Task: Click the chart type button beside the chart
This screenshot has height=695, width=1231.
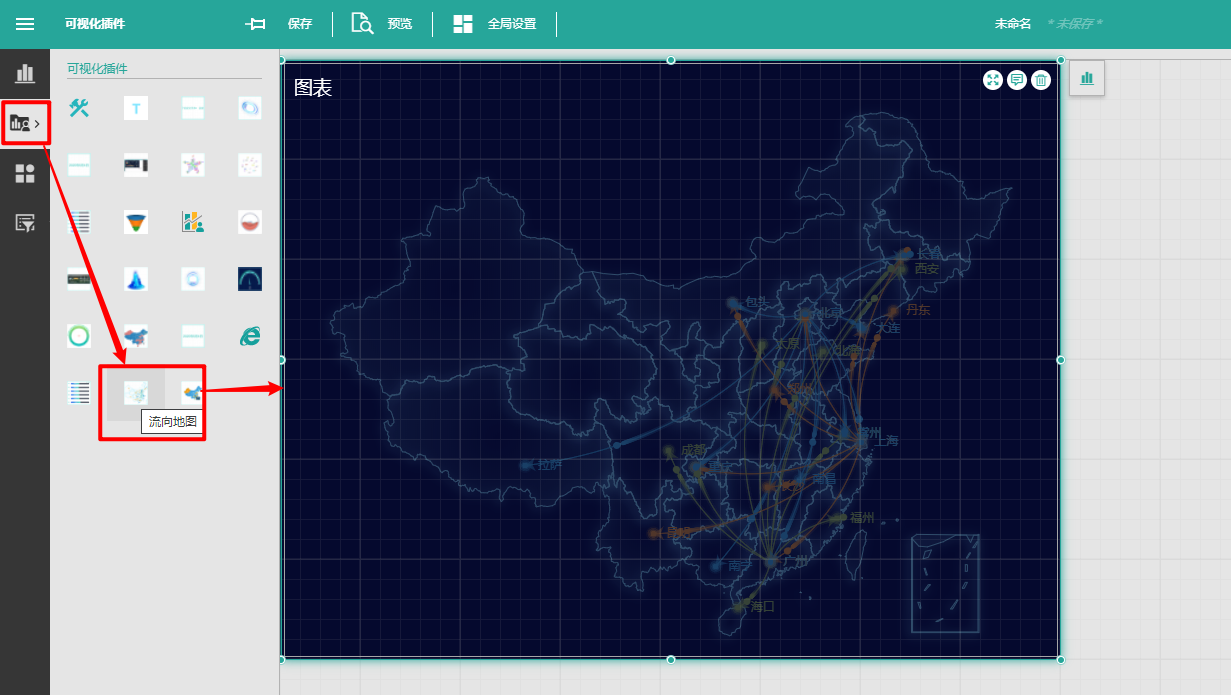Action: coord(1087,78)
